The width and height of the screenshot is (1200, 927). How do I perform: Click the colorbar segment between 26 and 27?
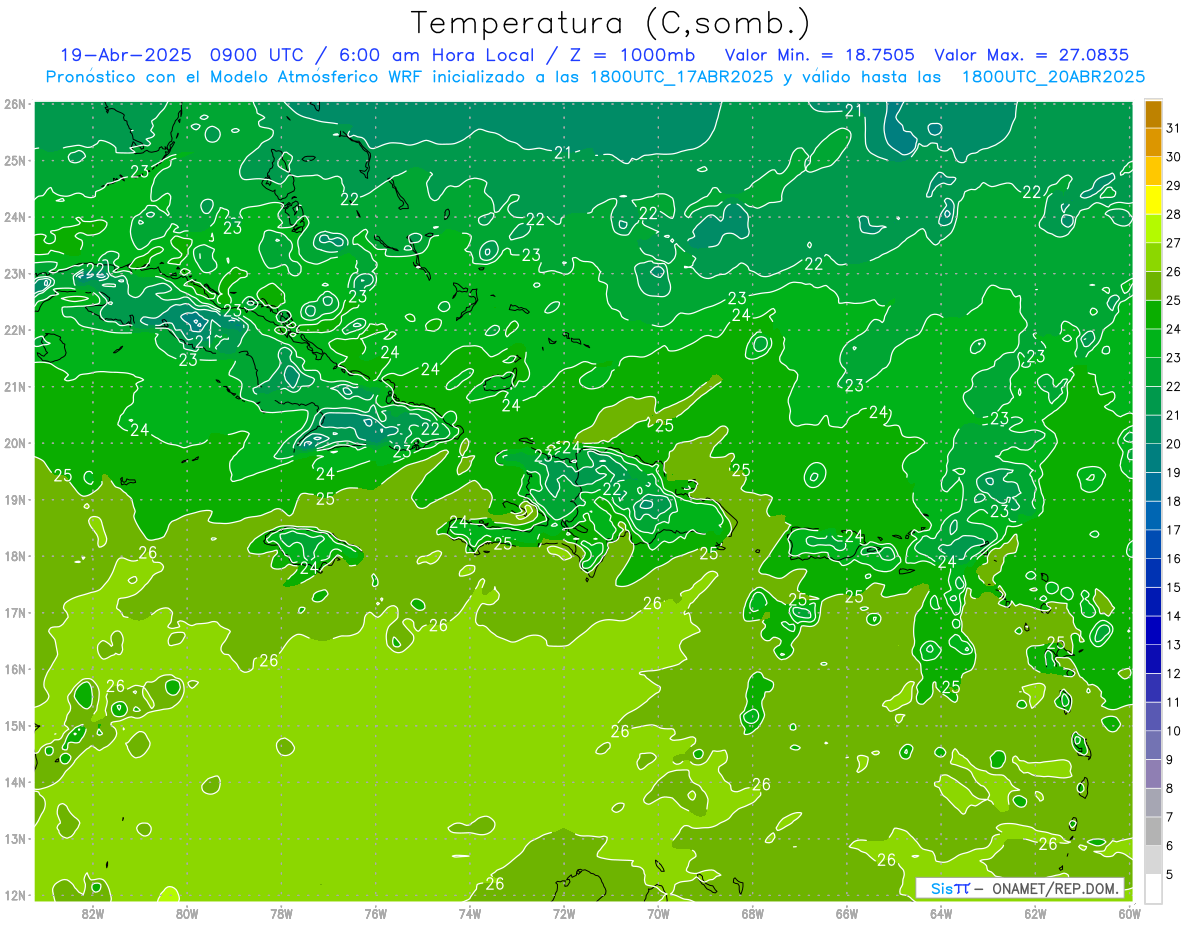(1153, 258)
